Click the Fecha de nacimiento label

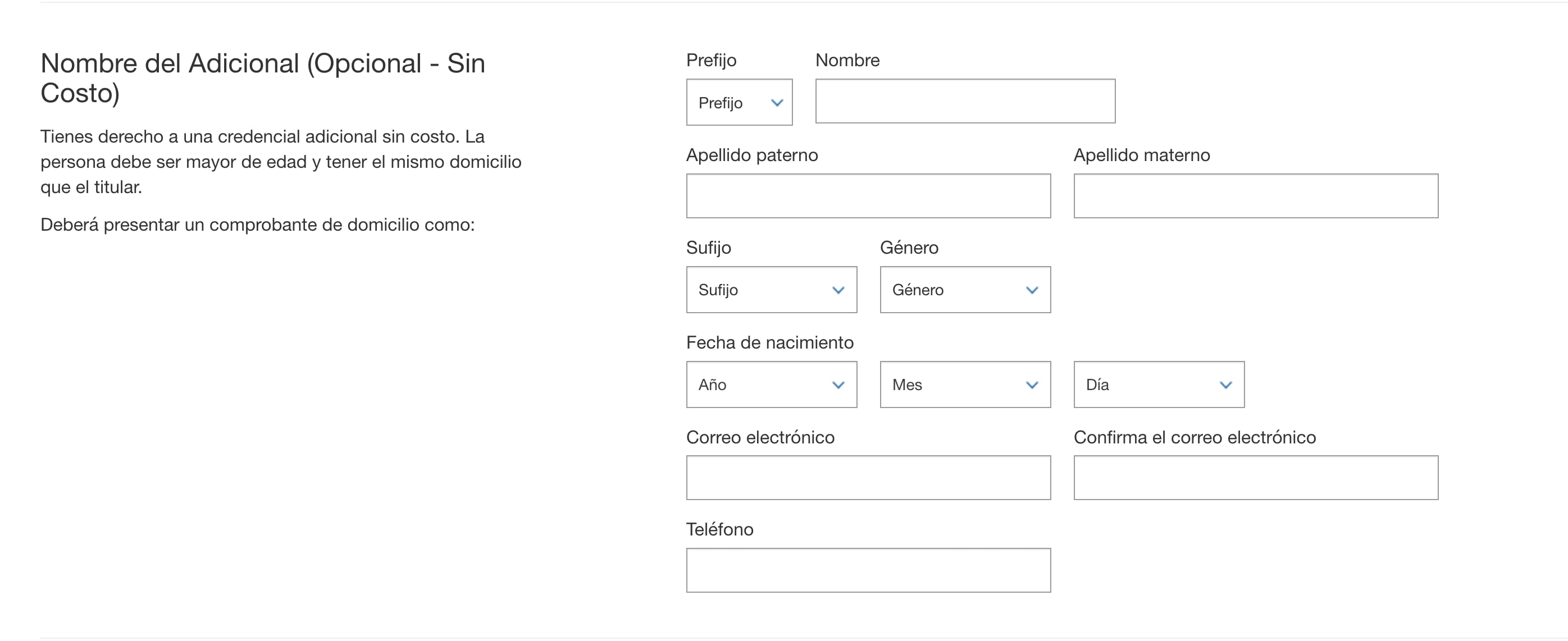tap(770, 342)
